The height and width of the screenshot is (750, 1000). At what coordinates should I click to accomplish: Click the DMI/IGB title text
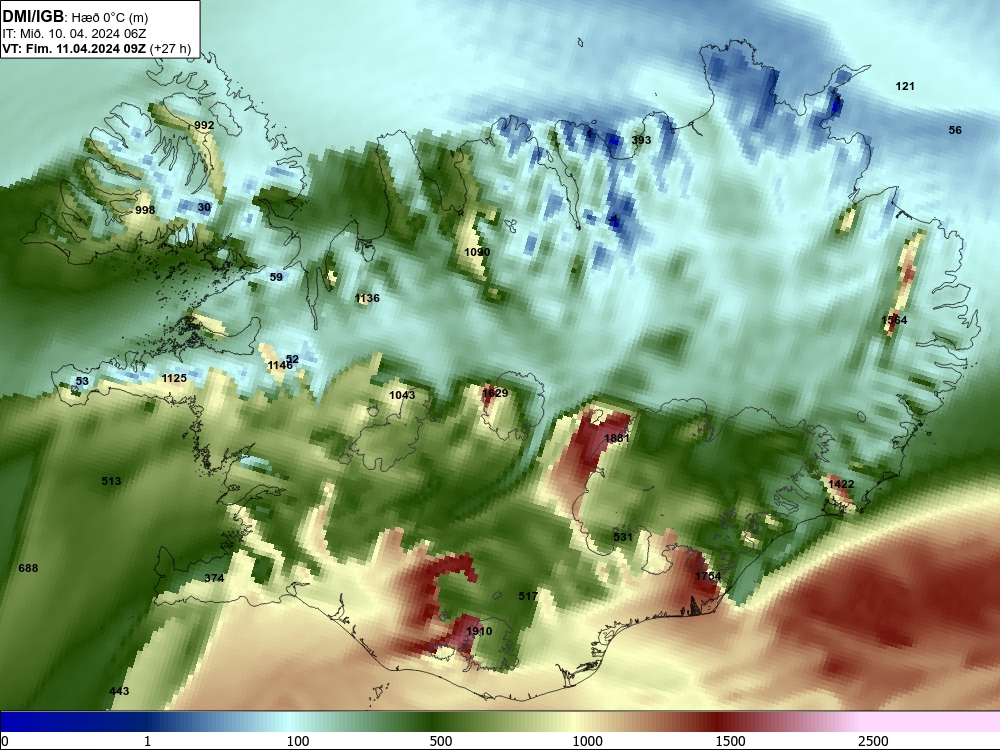(33, 17)
